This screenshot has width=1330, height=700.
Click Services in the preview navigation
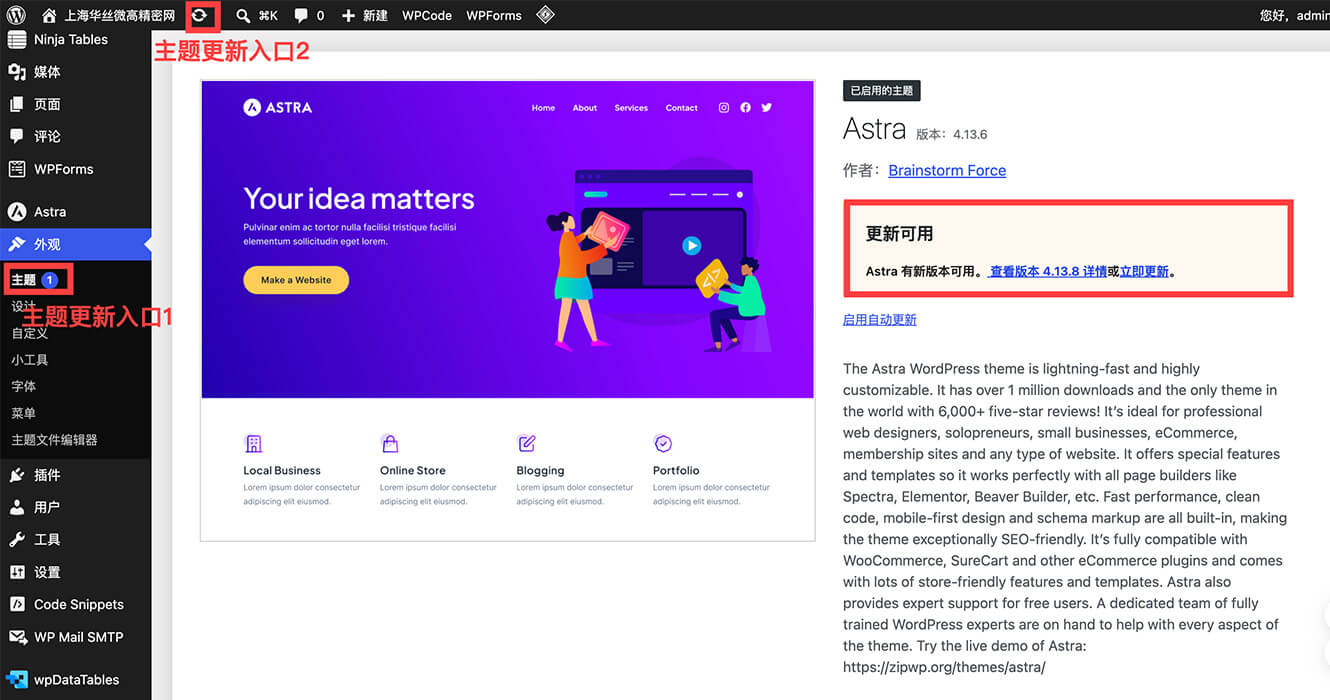tap(631, 108)
